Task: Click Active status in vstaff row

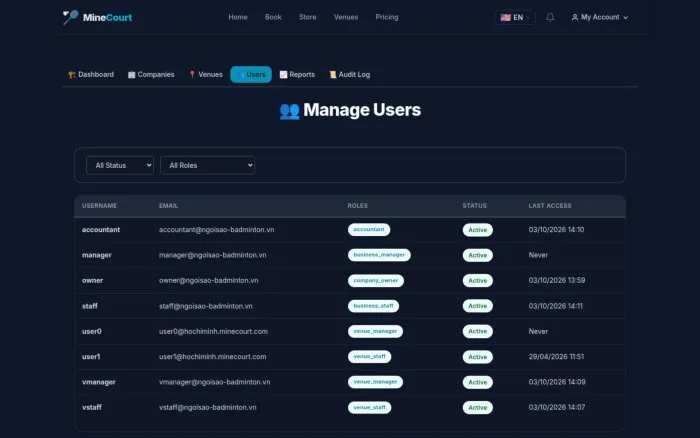Action: [477, 408]
